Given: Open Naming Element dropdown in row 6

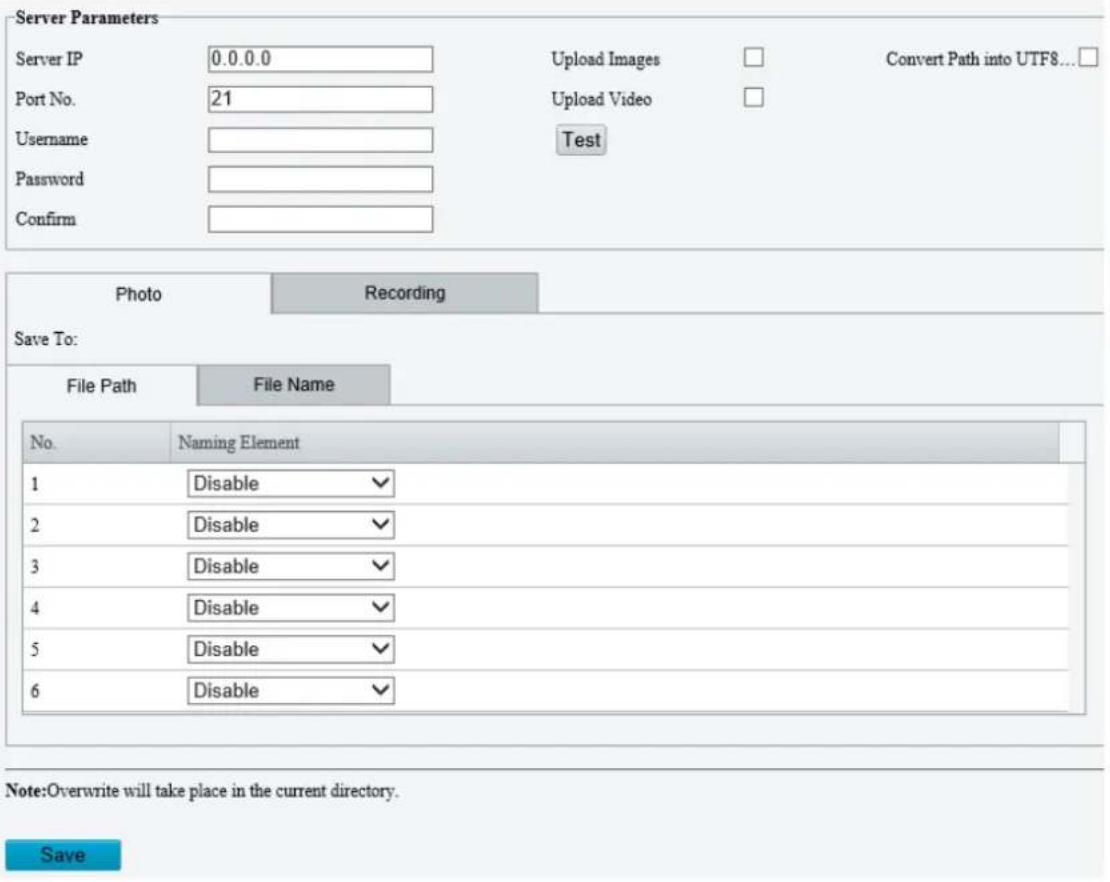Looking at the screenshot, I should pos(291,690).
